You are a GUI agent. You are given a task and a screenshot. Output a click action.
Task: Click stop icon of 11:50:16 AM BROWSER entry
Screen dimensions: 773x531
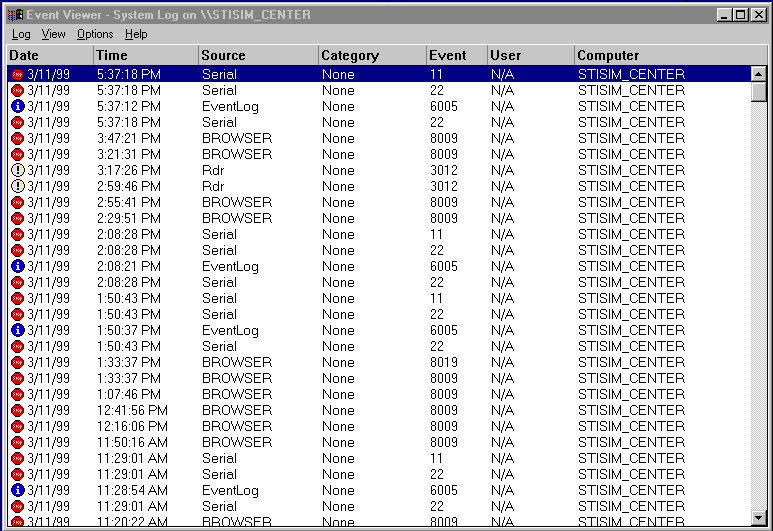pos(17,442)
